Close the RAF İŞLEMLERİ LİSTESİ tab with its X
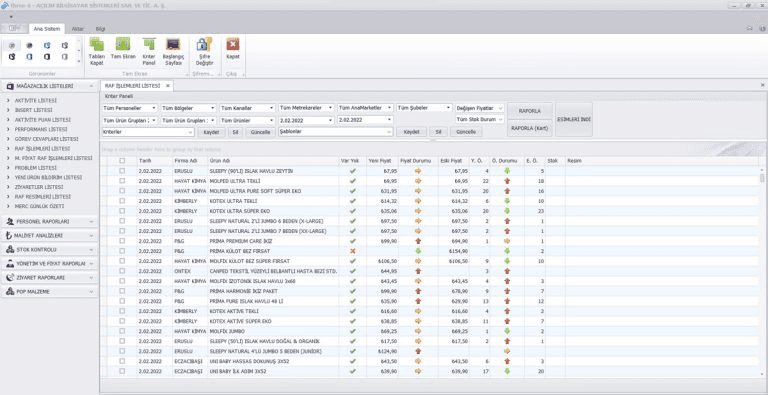The height and width of the screenshot is (395, 768). pos(168,86)
